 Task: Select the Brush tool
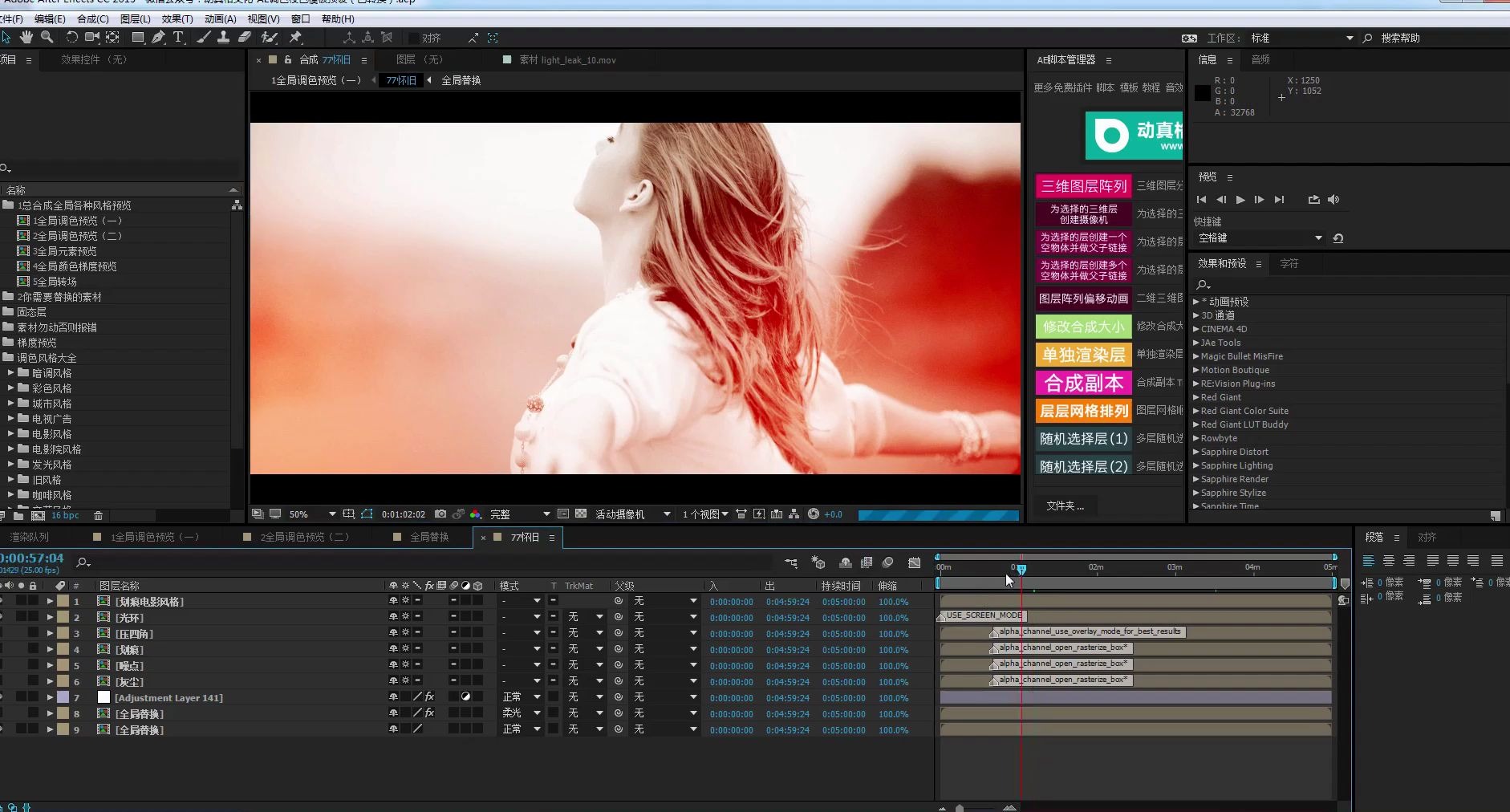(204, 37)
